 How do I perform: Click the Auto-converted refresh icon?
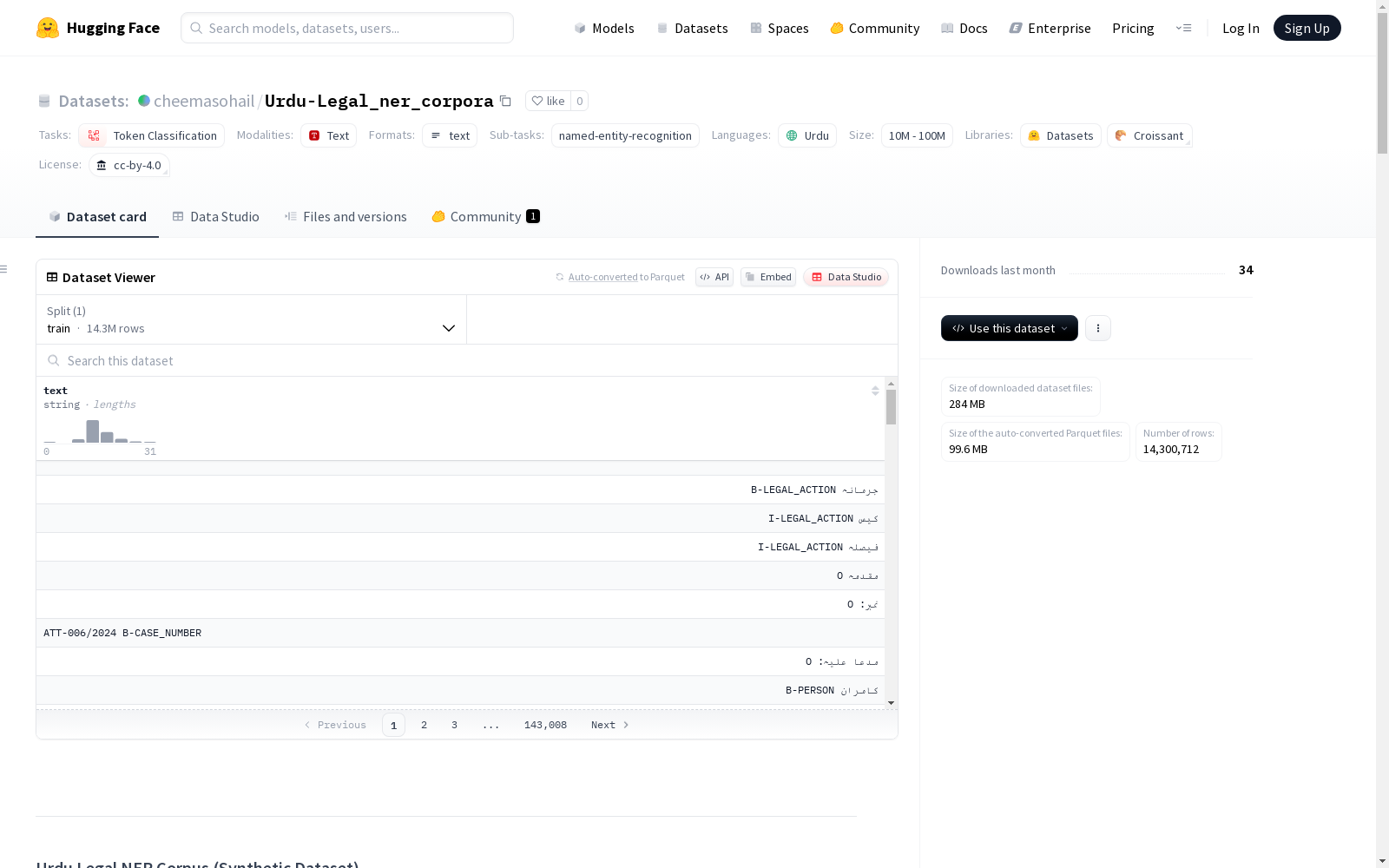(x=560, y=277)
